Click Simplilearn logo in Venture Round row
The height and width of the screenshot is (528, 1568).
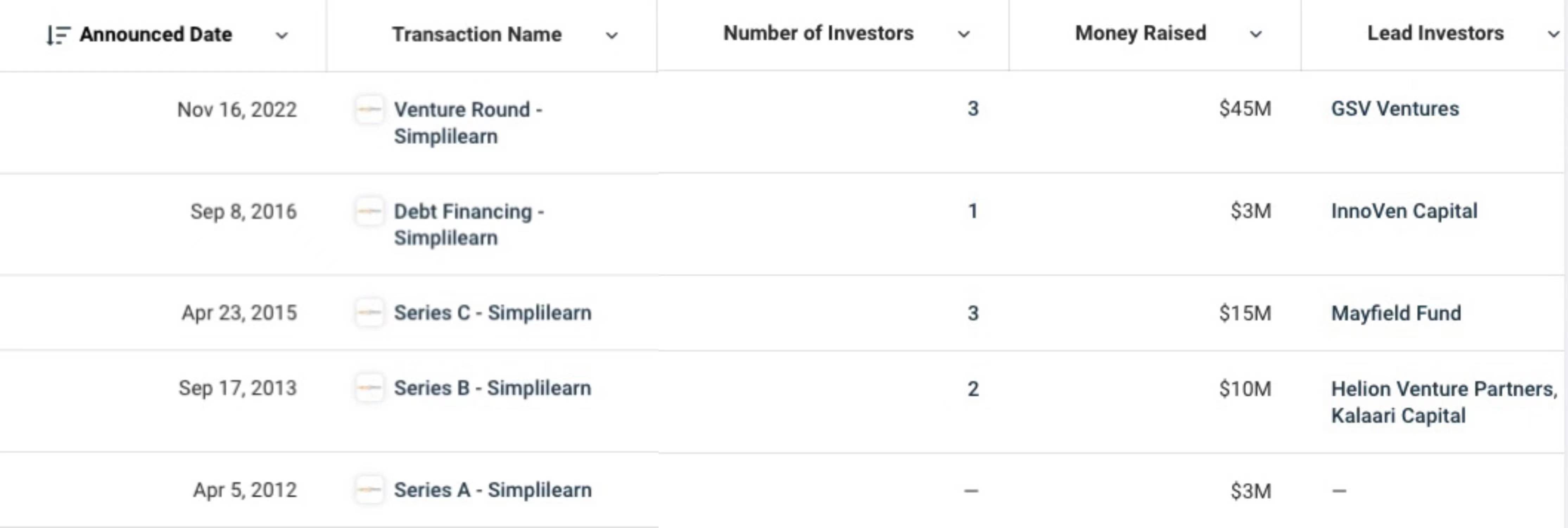tap(369, 109)
